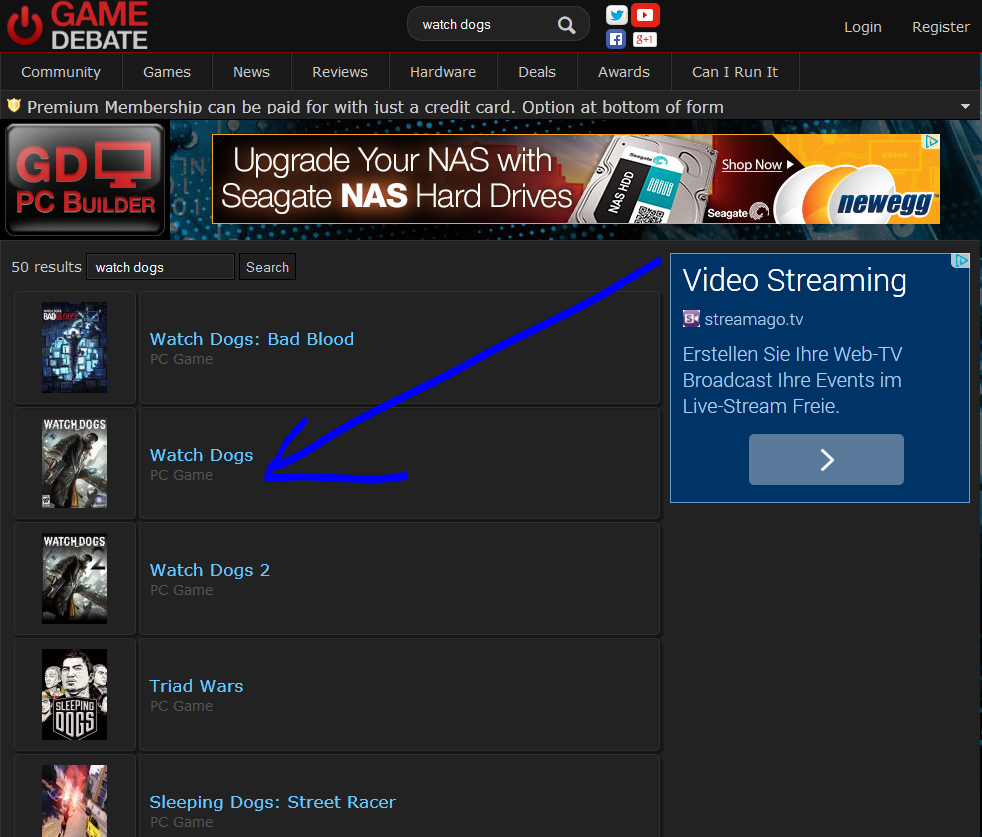Screen dimensions: 982x837
Task: Open the Hardware menu
Action: click(x=443, y=72)
